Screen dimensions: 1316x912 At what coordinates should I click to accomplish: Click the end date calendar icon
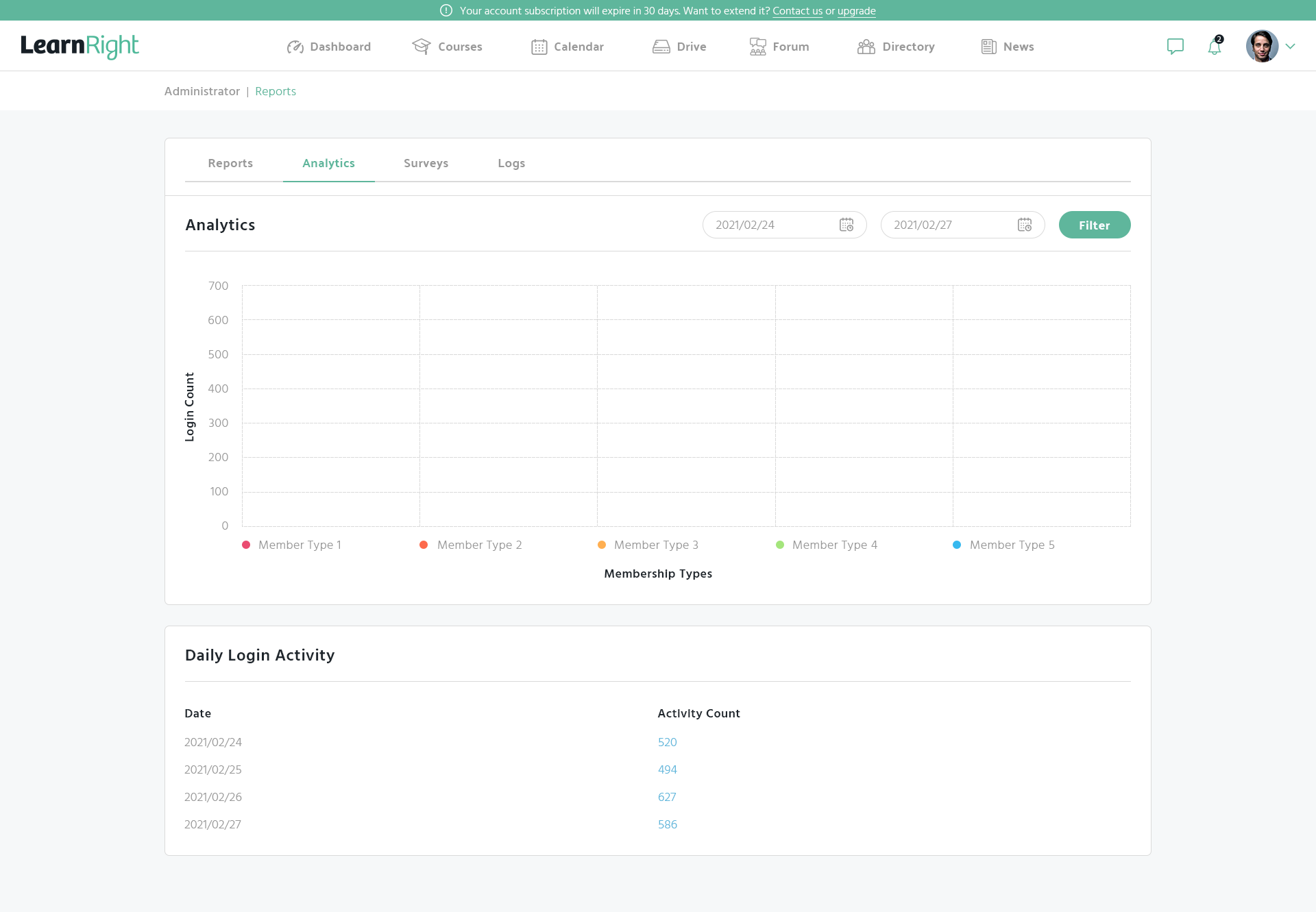[1025, 225]
